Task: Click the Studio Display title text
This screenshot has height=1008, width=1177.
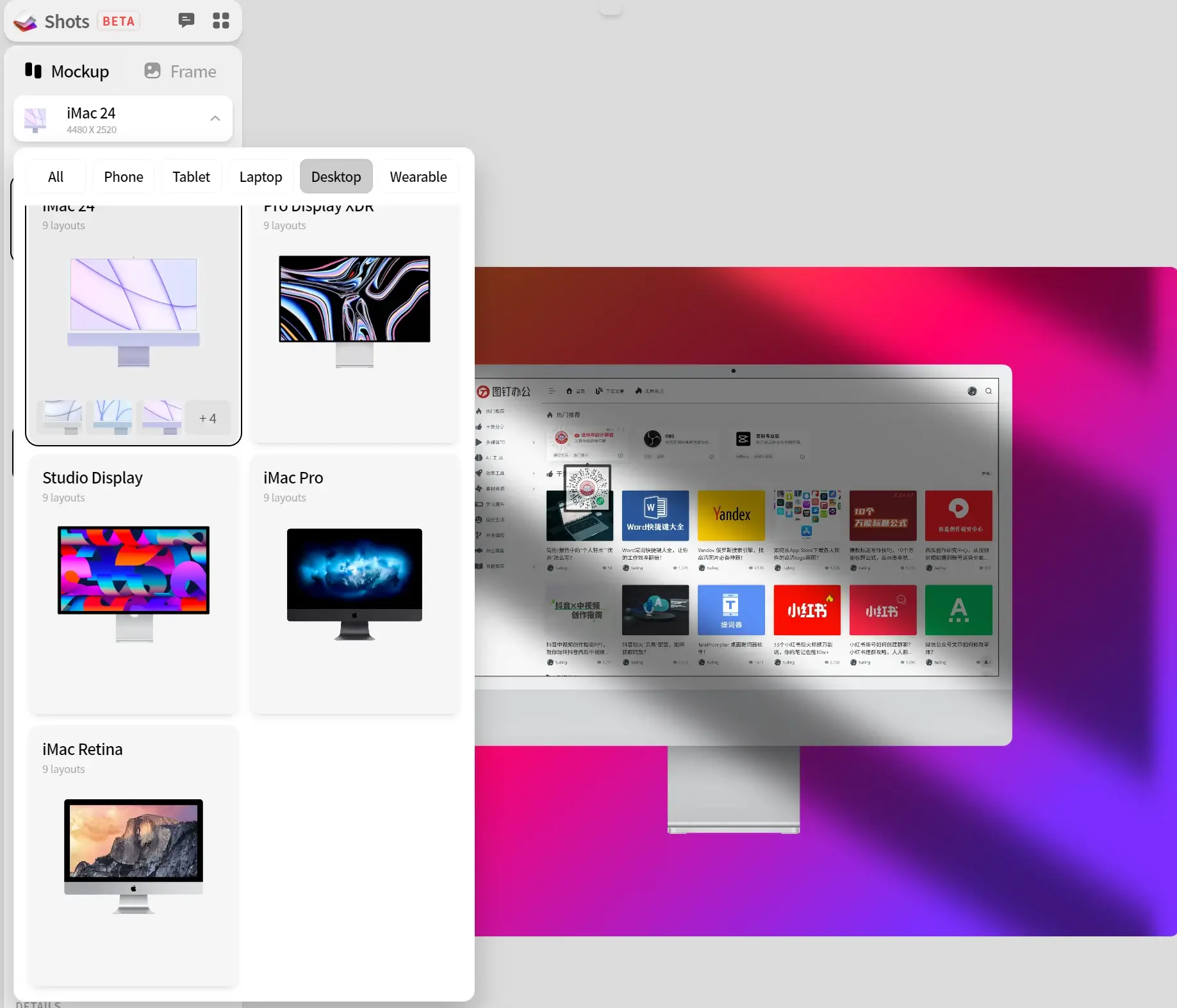Action: coord(93,478)
